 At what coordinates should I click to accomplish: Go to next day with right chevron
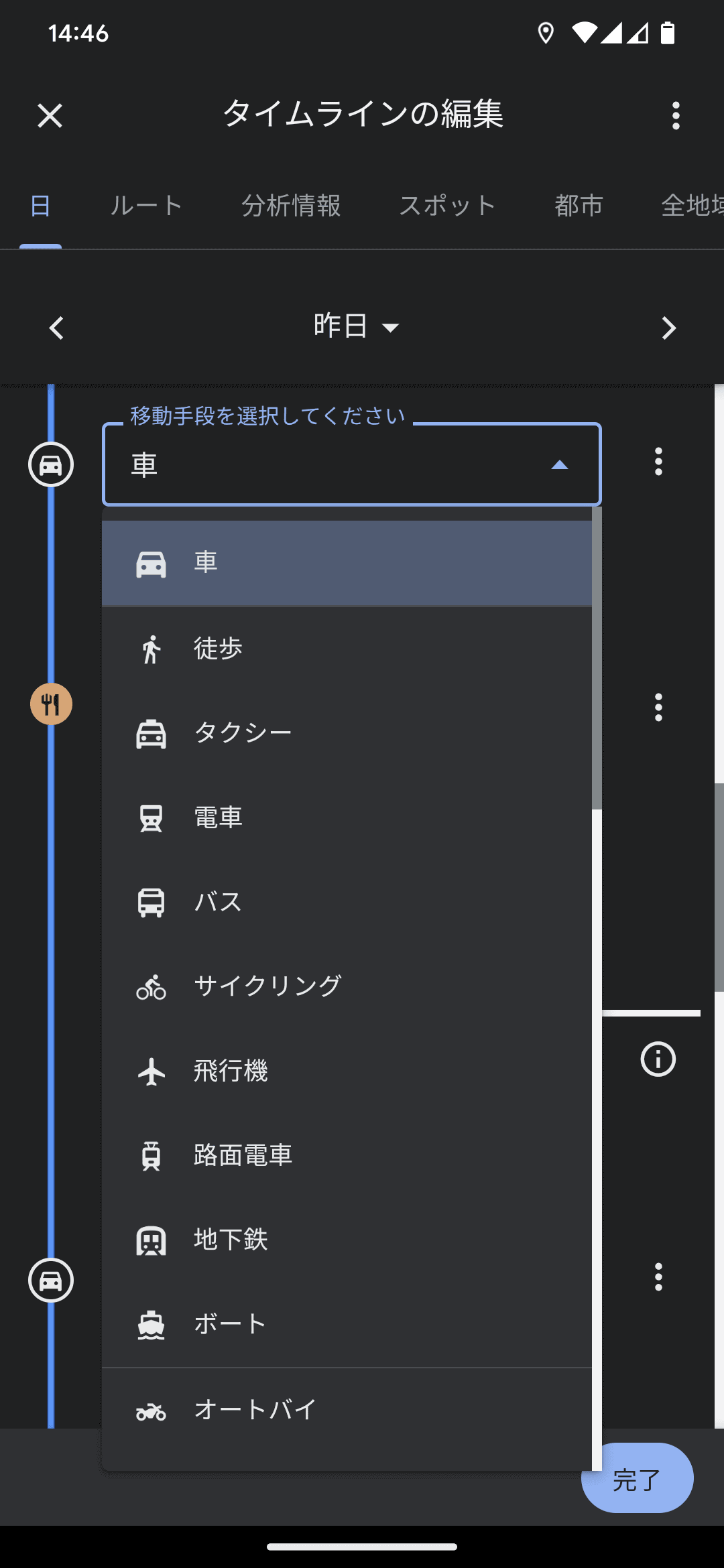point(668,328)
